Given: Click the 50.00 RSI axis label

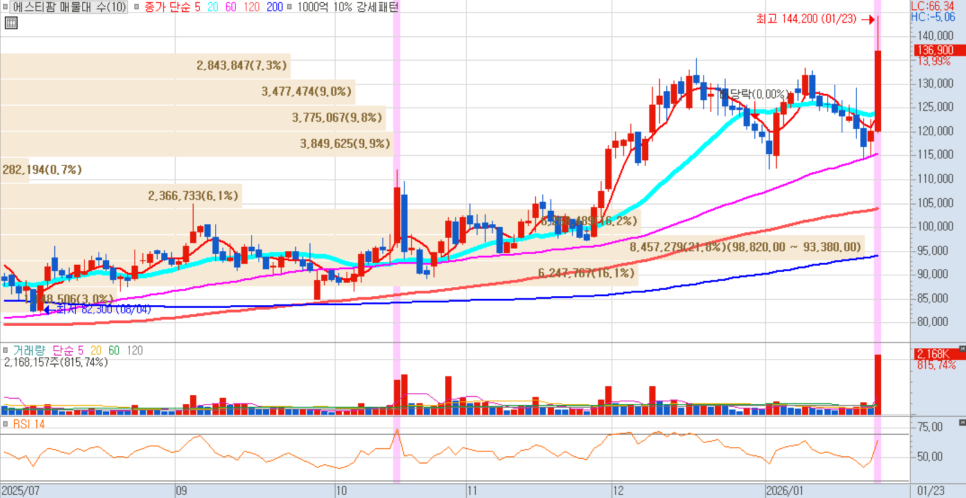Looking at the screenshot, I should [932, 457].
